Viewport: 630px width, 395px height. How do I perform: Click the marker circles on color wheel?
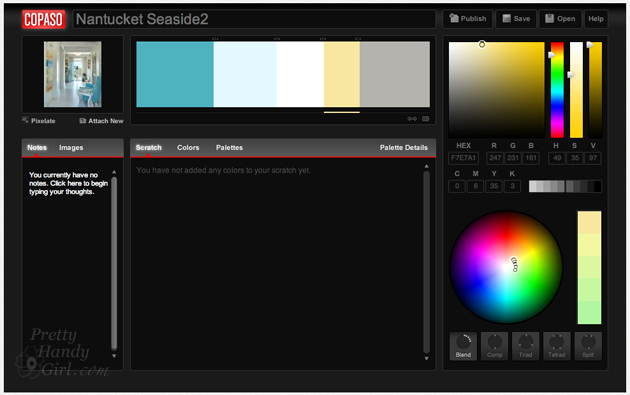click(514, 264)
